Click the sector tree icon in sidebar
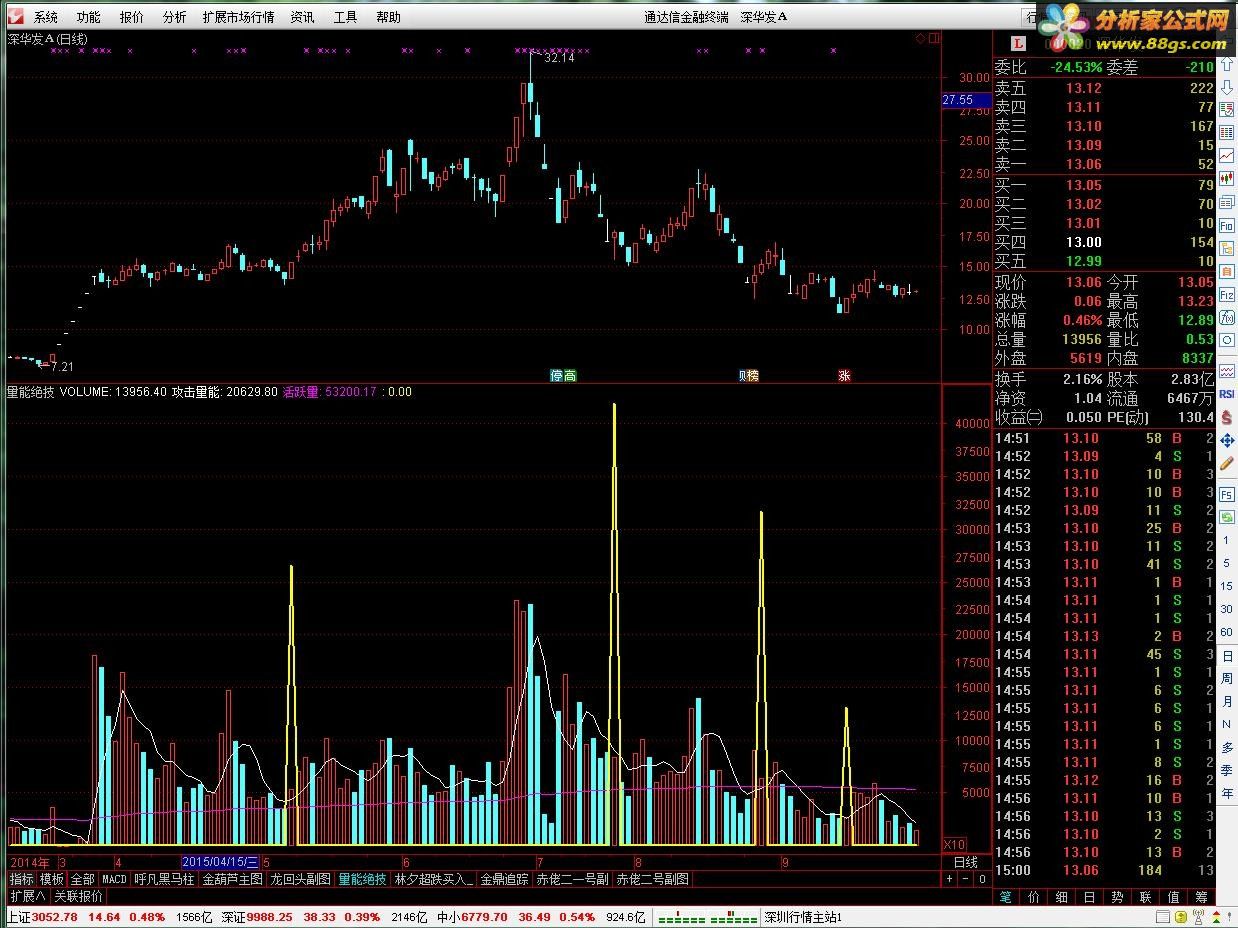 [1226, 248]
